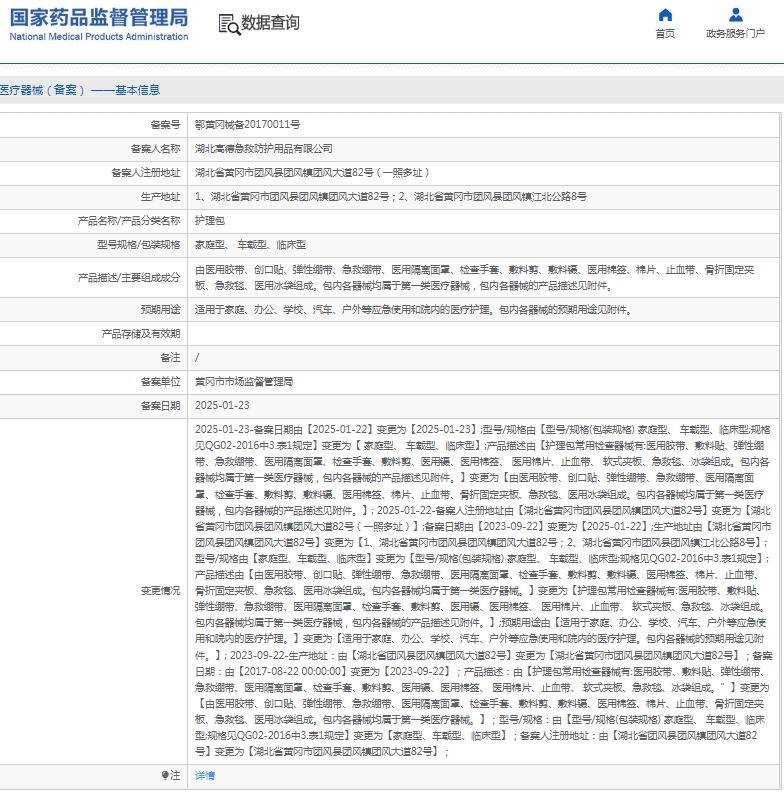This screenshot has height=794, width=784.
Task: Select the 型号规格/包装规格 label
Action: click(139, 245)
